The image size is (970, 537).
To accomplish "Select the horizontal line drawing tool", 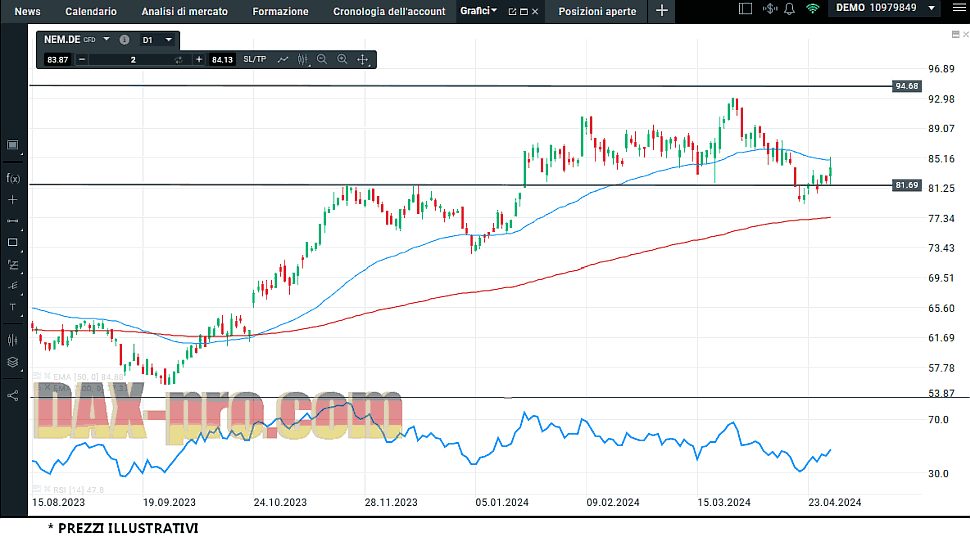I will pyautogui.click(x=12, y=221).
